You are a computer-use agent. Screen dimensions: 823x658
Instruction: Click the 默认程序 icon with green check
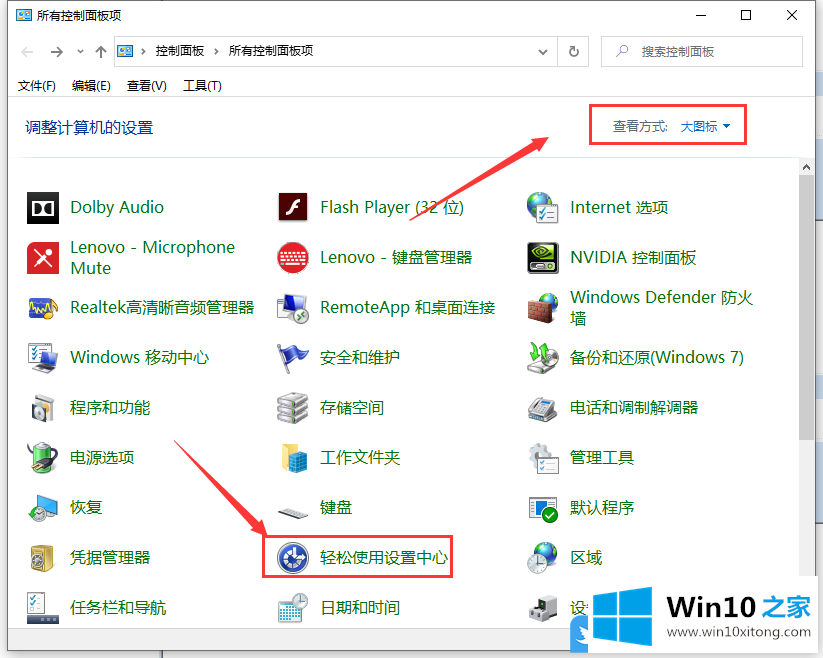tap(542, 508)
